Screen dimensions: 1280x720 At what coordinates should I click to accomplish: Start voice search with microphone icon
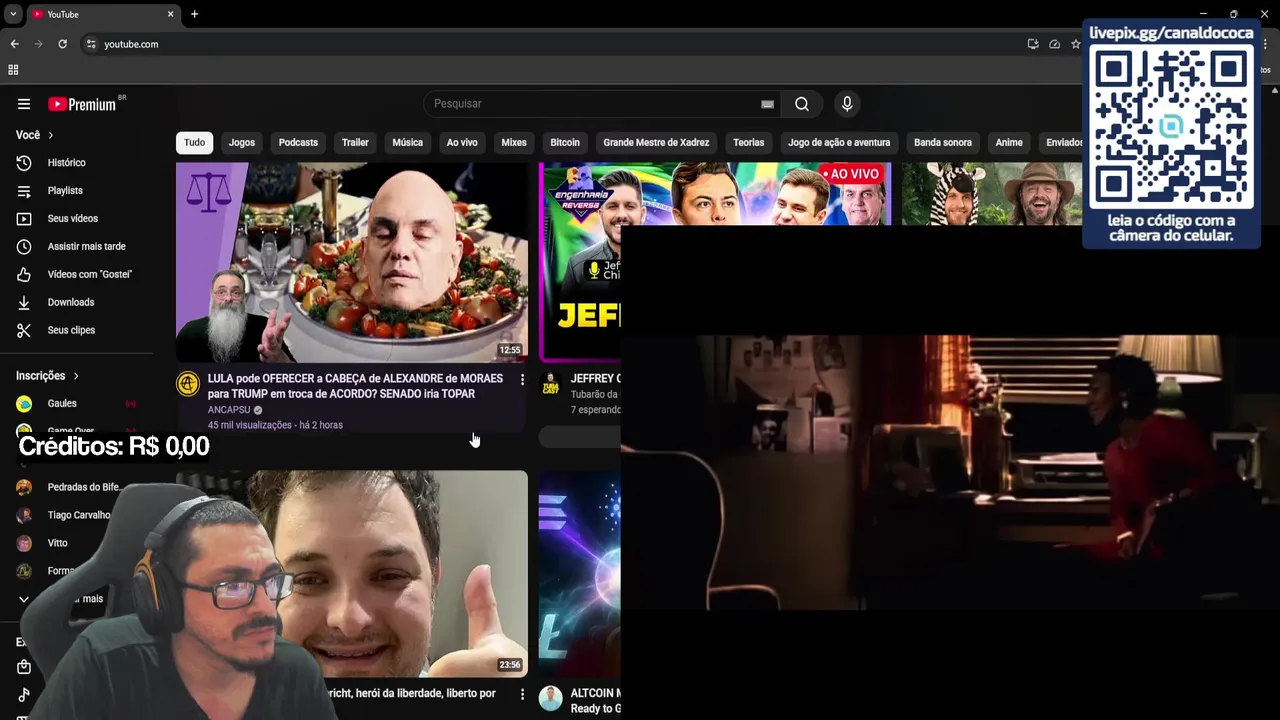pos(847,104)
